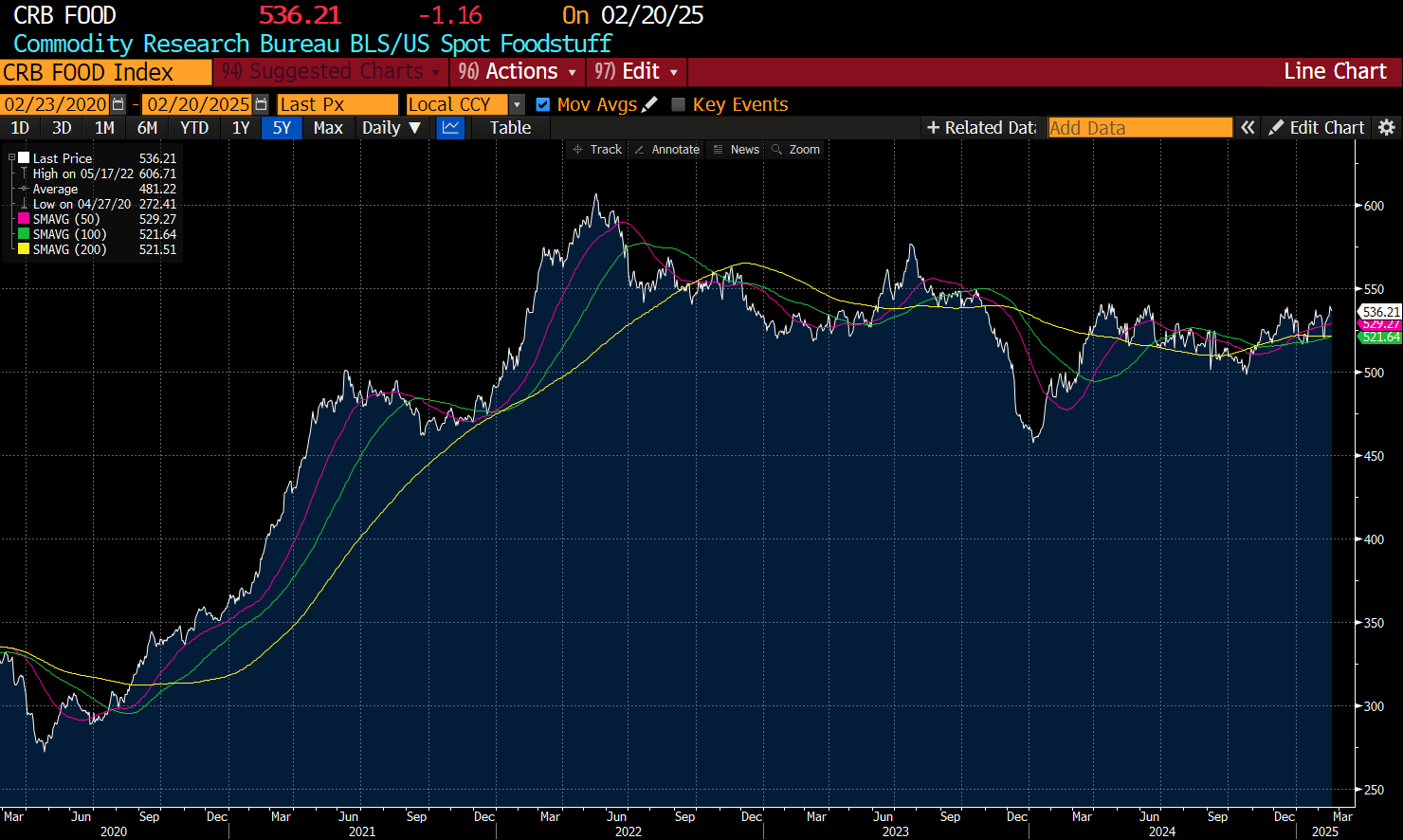This screenshot has height=840, width=1403.
Task: Activate the Zoom magnifier tool
Action: (795, 150)
